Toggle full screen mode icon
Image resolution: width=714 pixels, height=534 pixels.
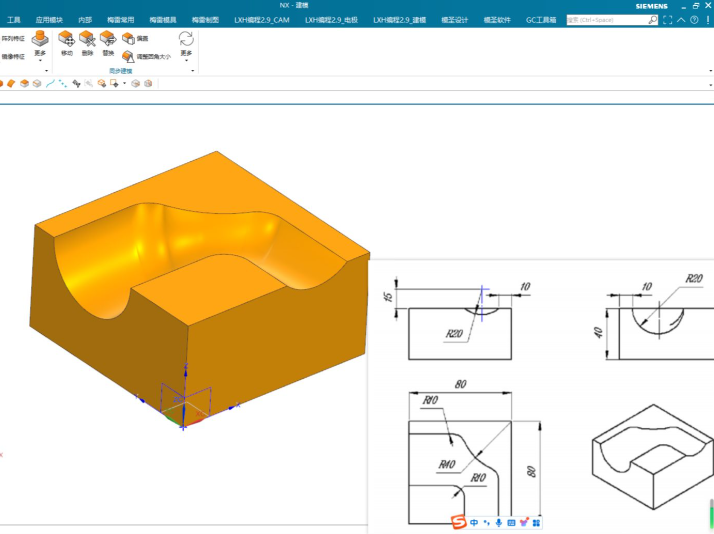tap(668, 20)
